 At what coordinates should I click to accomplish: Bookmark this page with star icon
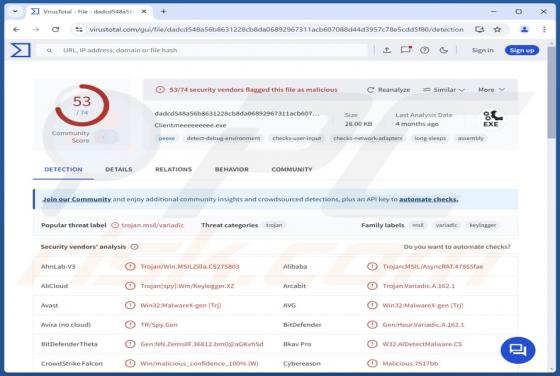pos(497,29)
